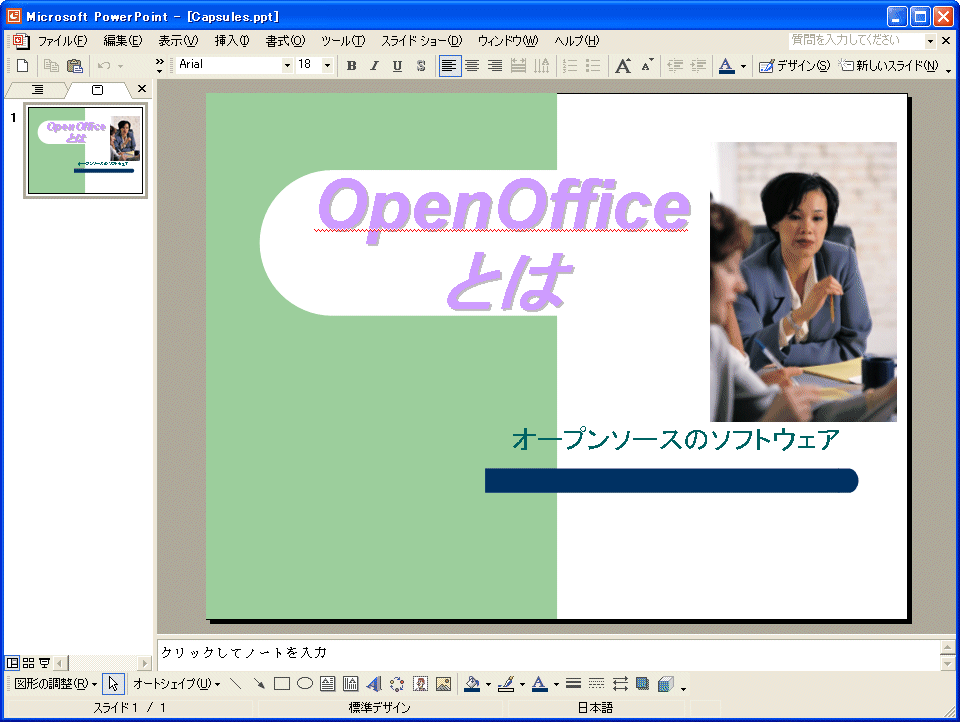Image resolution: width=960 pixels, height=722 pixels.
Task: Start slide show from view icon
Action: pyautogui.click(x=44, y=663)
